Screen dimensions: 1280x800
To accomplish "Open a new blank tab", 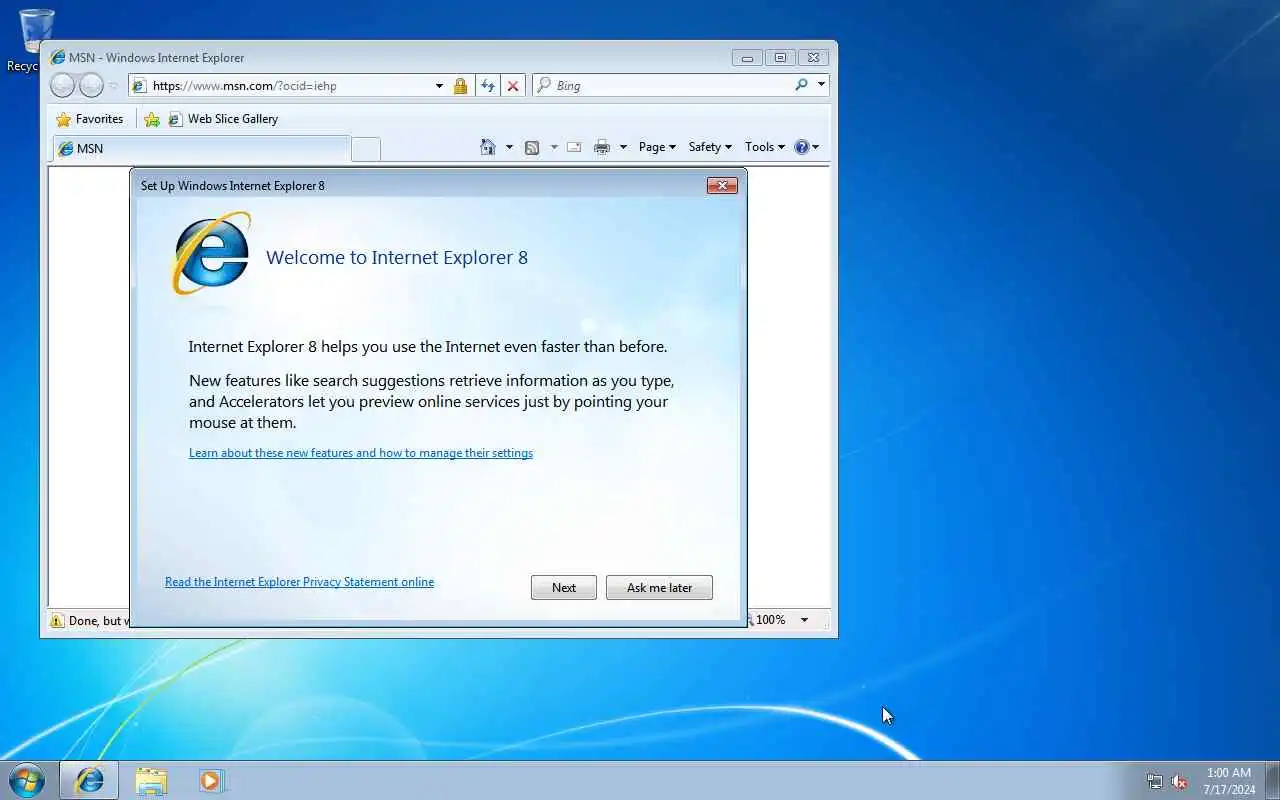I will (x=366, y=149).
